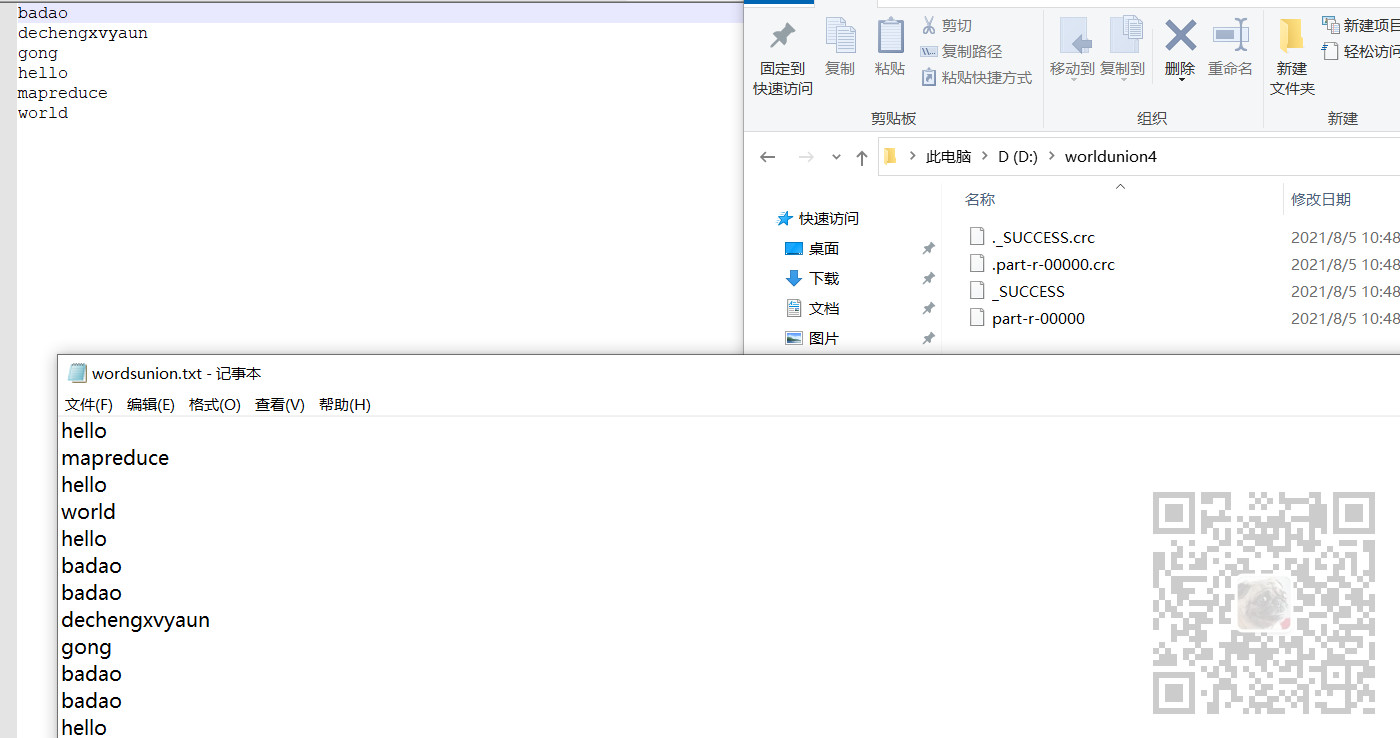Click Cut (剪切) in the ribbon

[946, 26]
